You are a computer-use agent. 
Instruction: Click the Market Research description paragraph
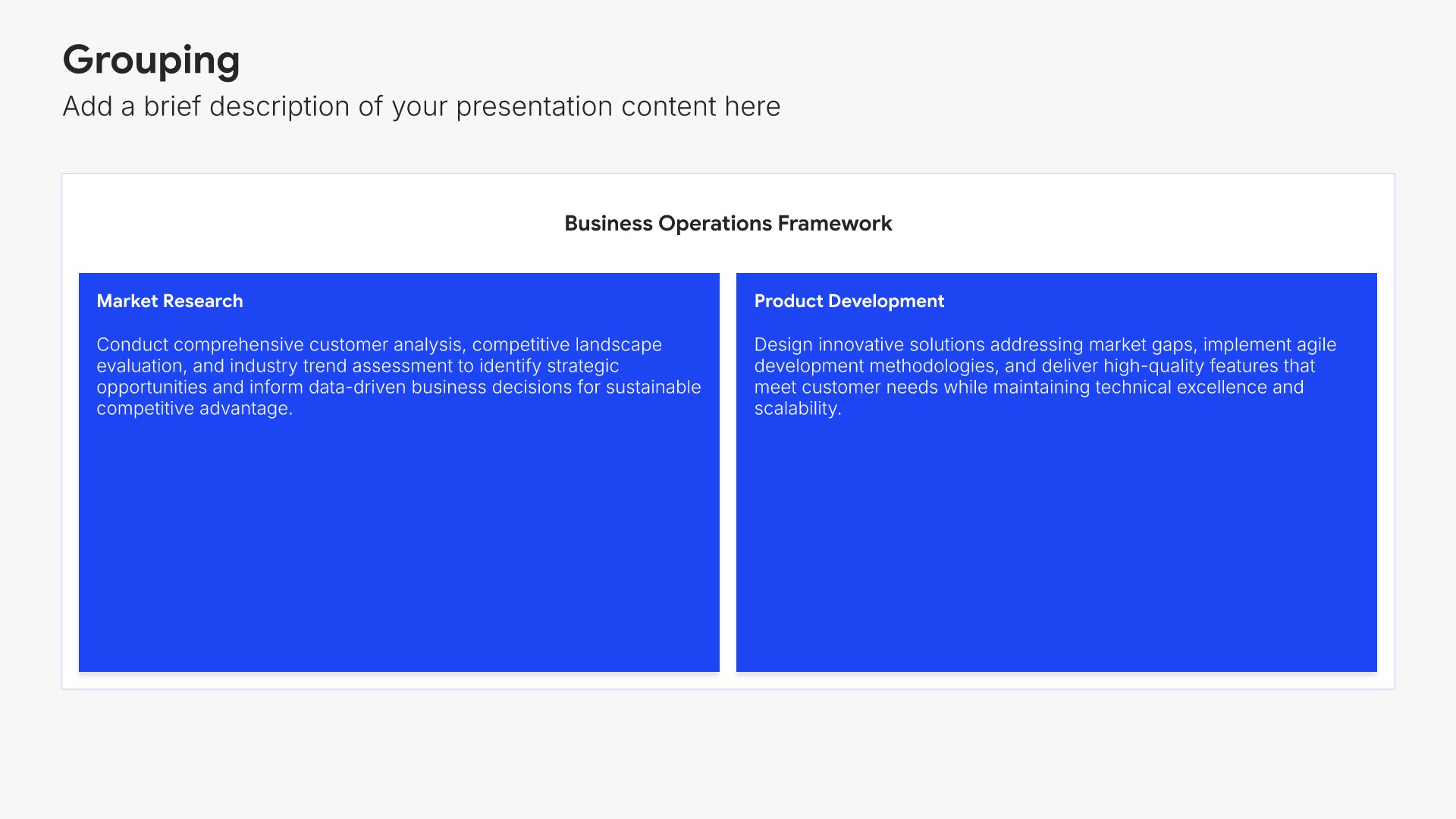(x=398, y=376)
